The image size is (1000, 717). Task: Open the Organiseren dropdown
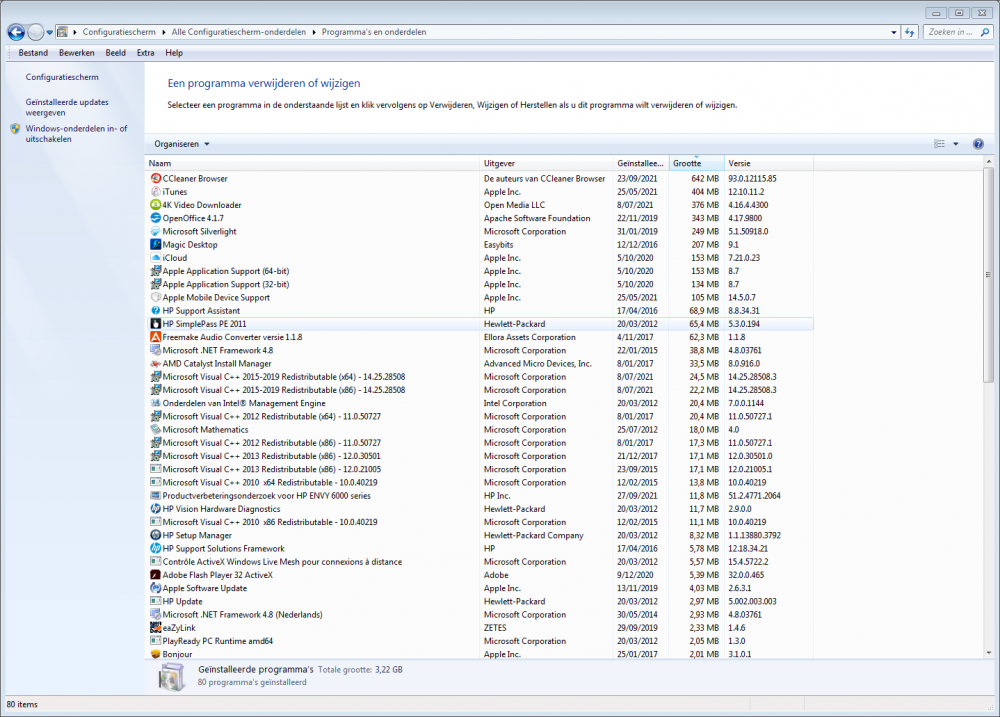click(x=181, y=144)
